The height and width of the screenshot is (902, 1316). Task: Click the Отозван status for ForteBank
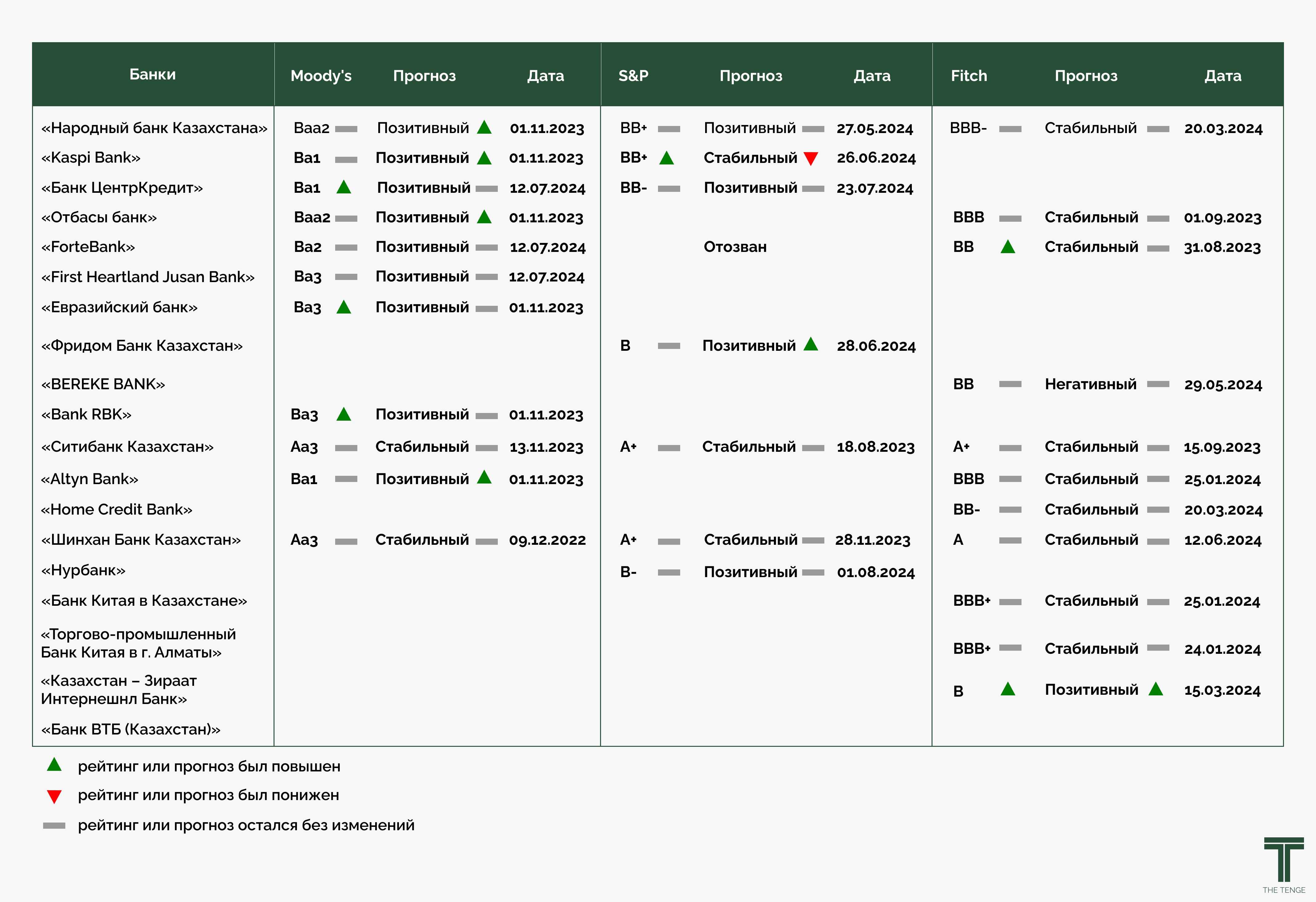click(735, 247)
